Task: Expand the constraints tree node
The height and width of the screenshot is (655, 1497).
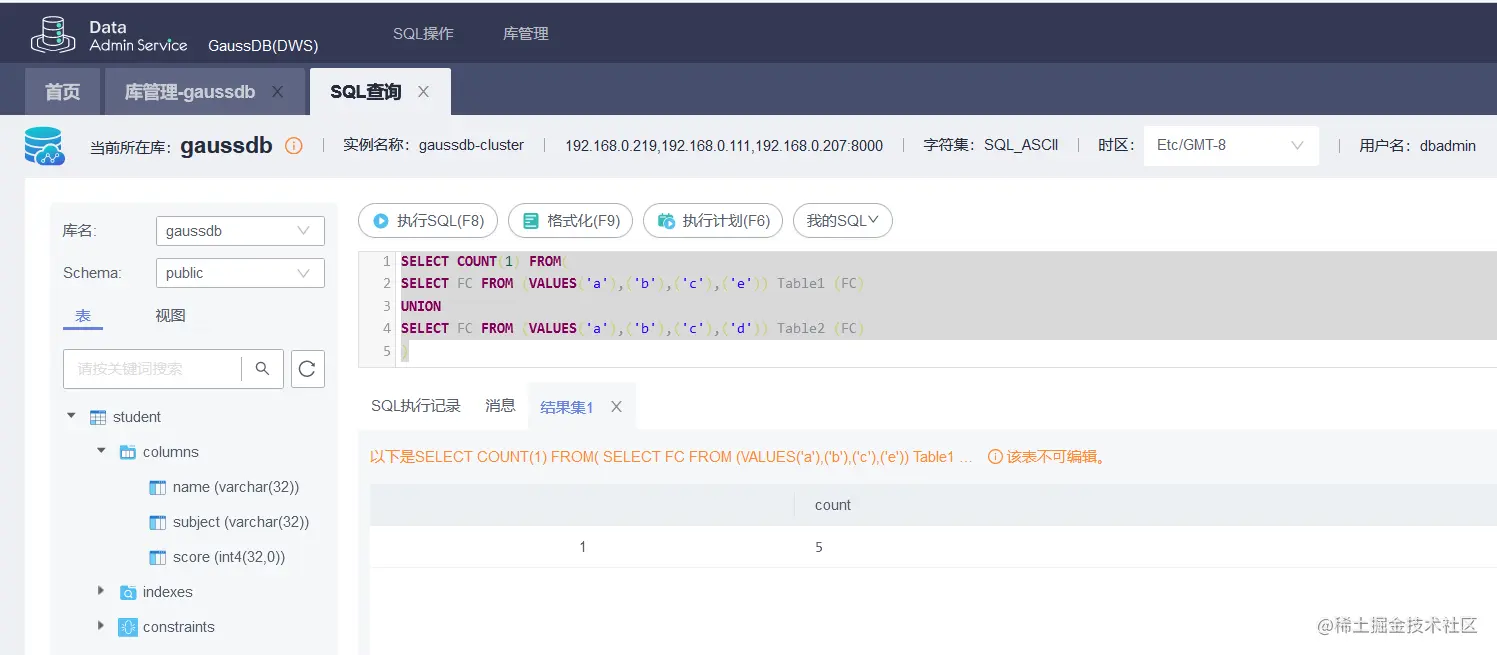Action: coord(101,626)
